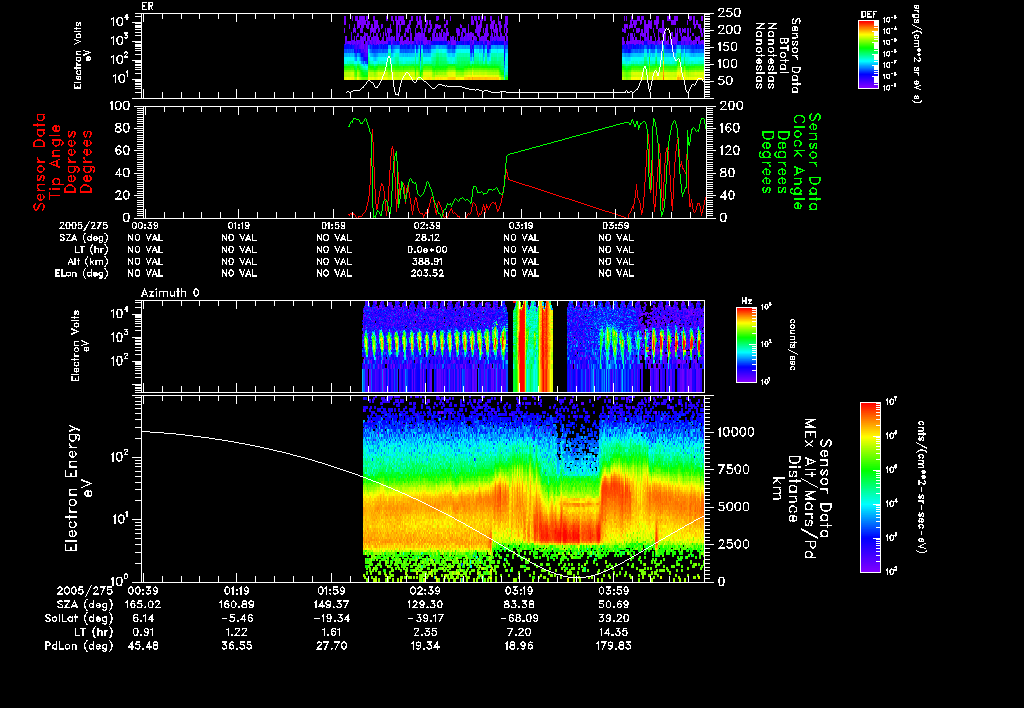Select SZA value 129.30

pos(425,604)
